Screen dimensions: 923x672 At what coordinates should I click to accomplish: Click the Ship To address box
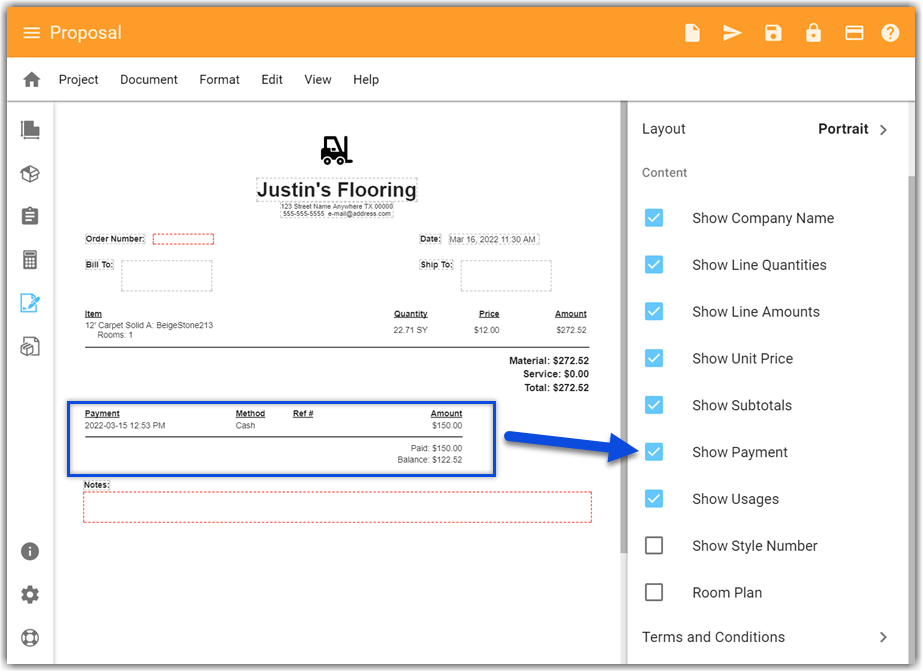506,276
